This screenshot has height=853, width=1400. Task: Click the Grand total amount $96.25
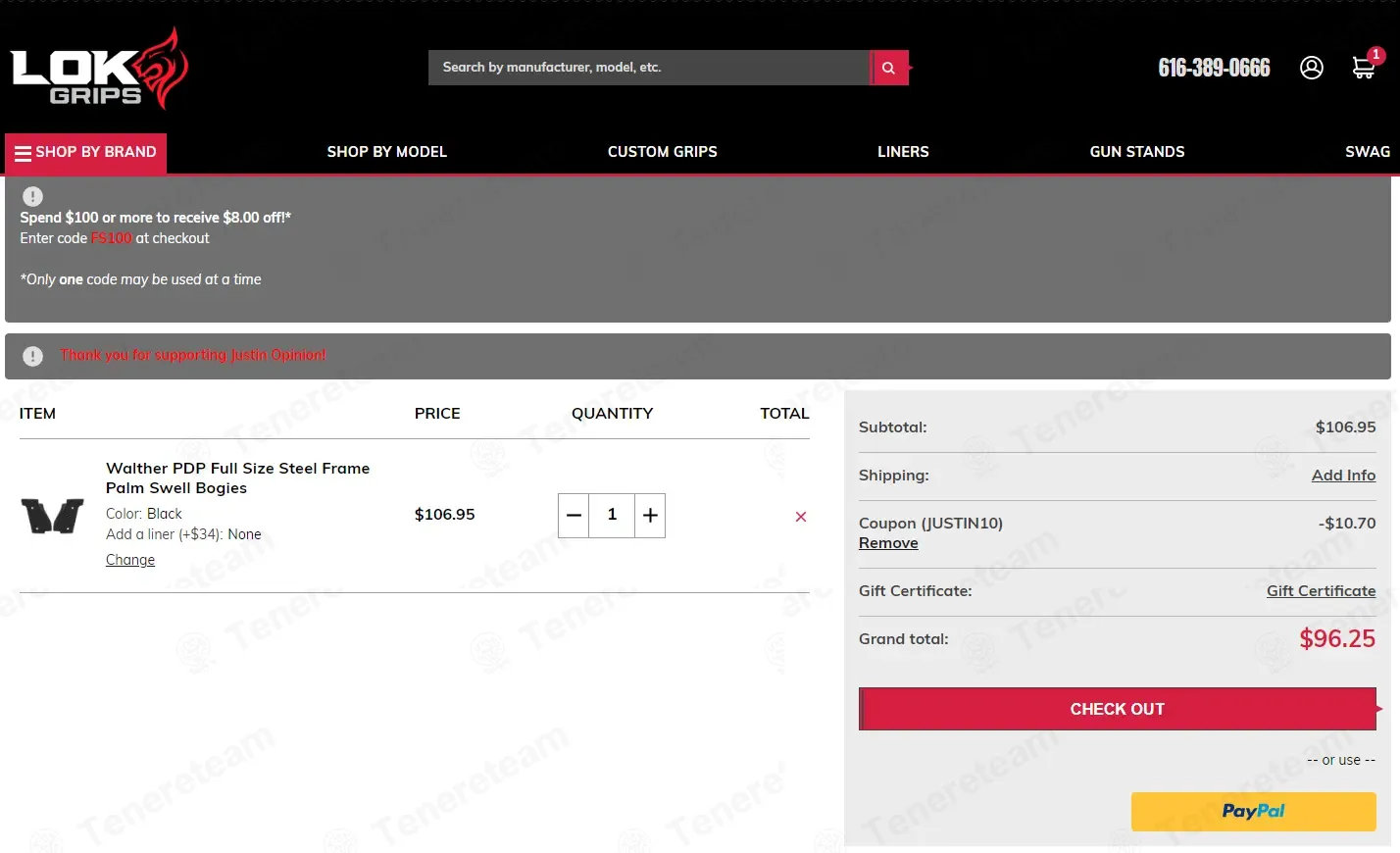1337,639
